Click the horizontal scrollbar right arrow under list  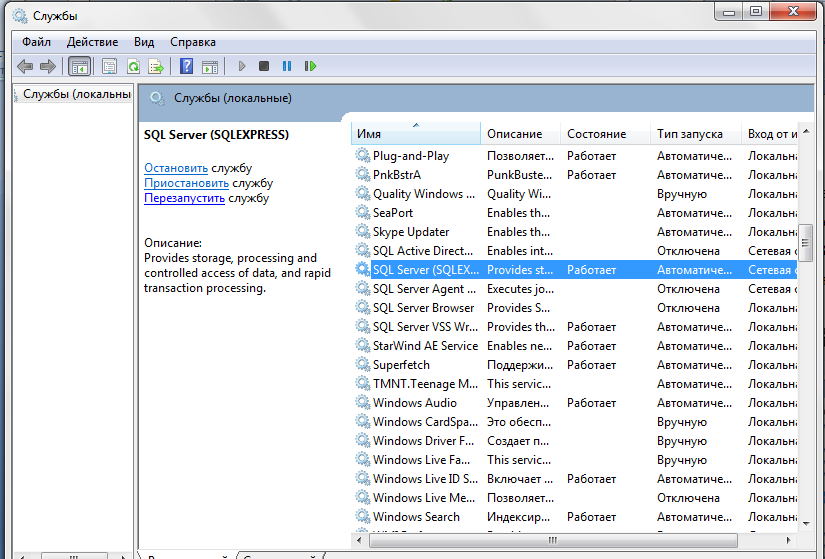(788, 540)
